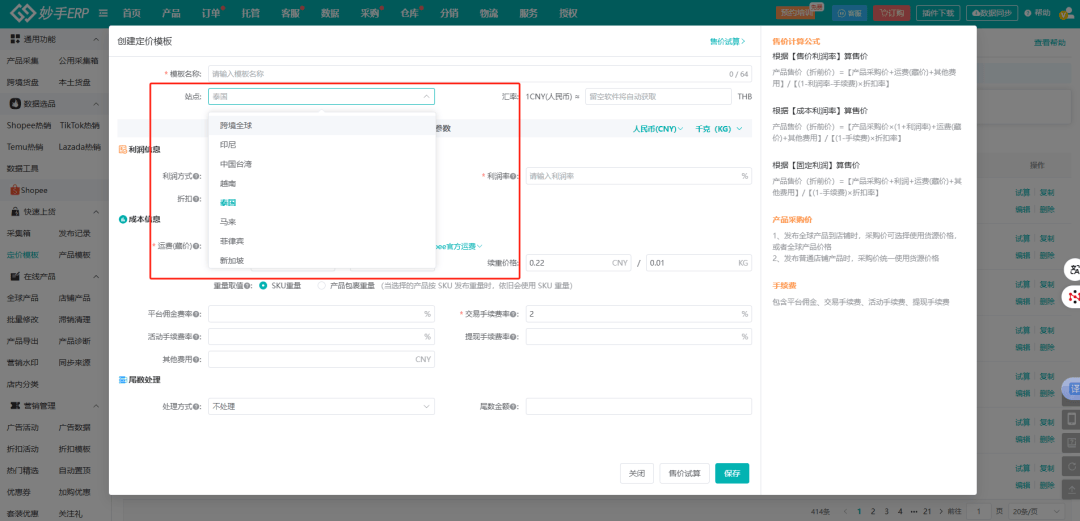Choose 新加坡 from the site dropdown list

[232, 260]
